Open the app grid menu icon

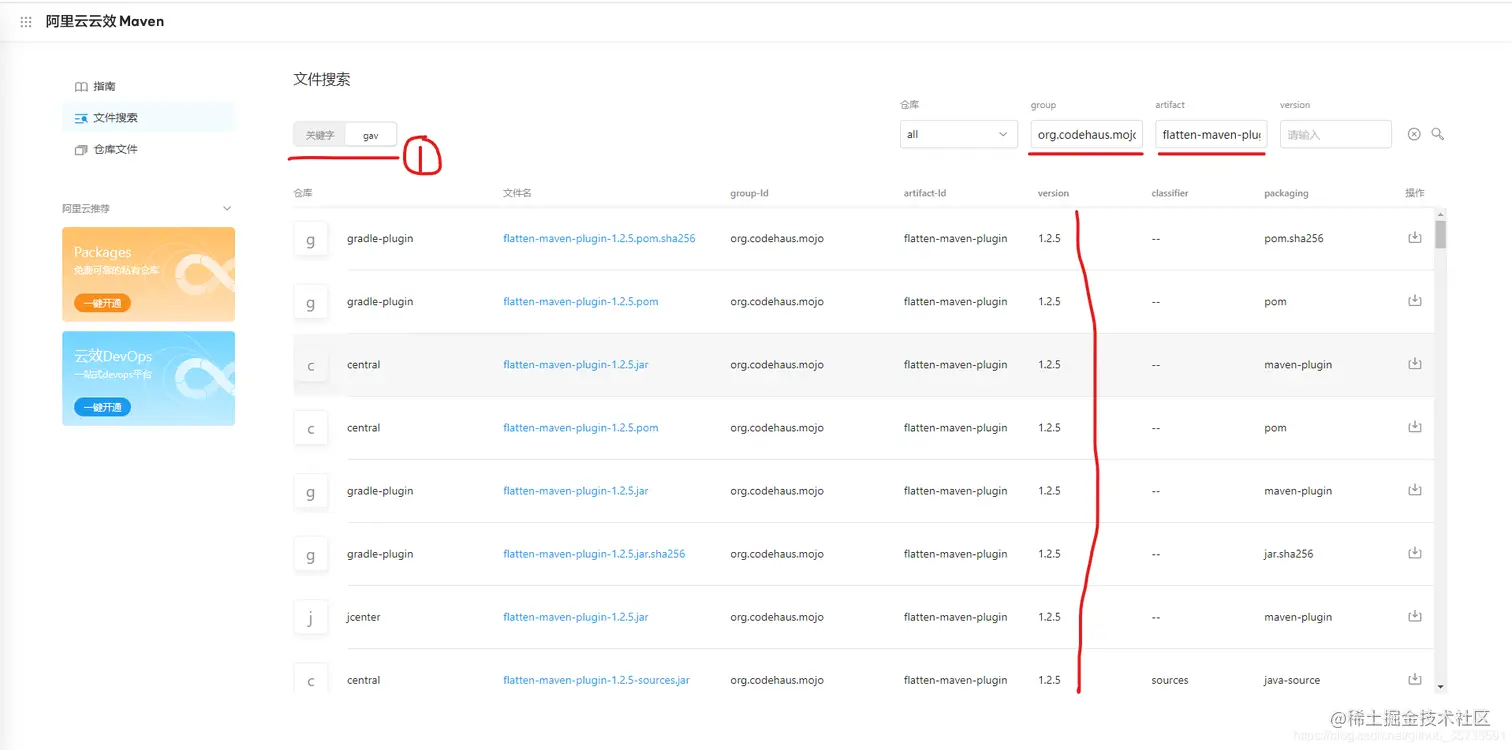tap(26, 21)
